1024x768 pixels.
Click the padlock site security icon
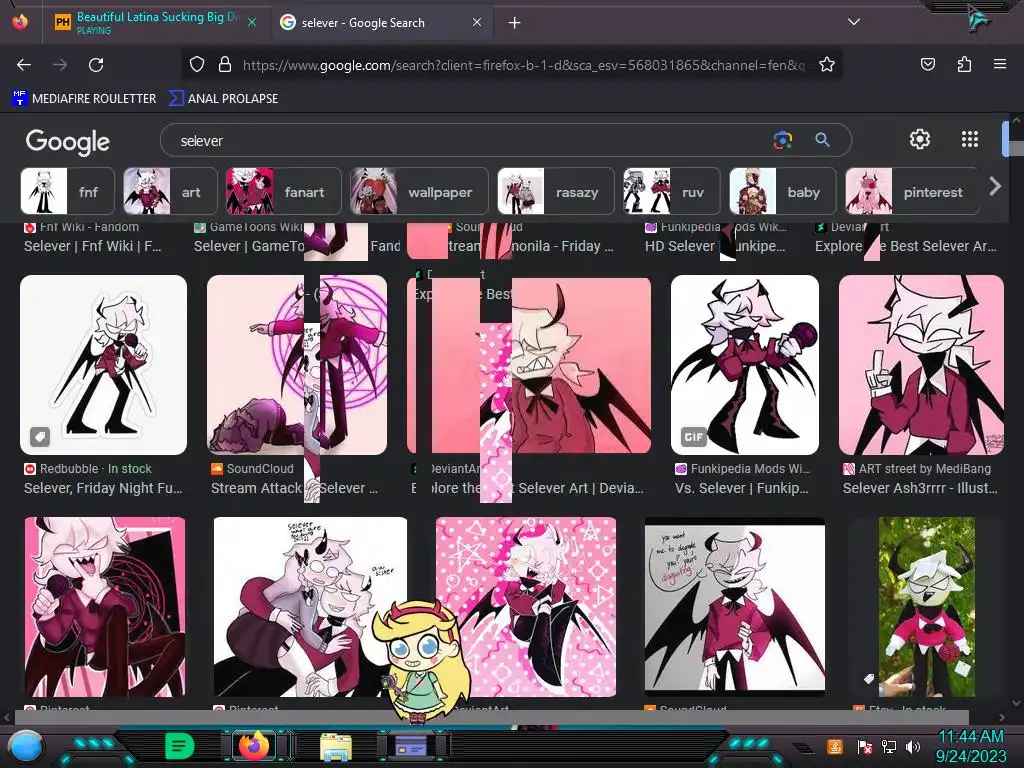(225, 65)
